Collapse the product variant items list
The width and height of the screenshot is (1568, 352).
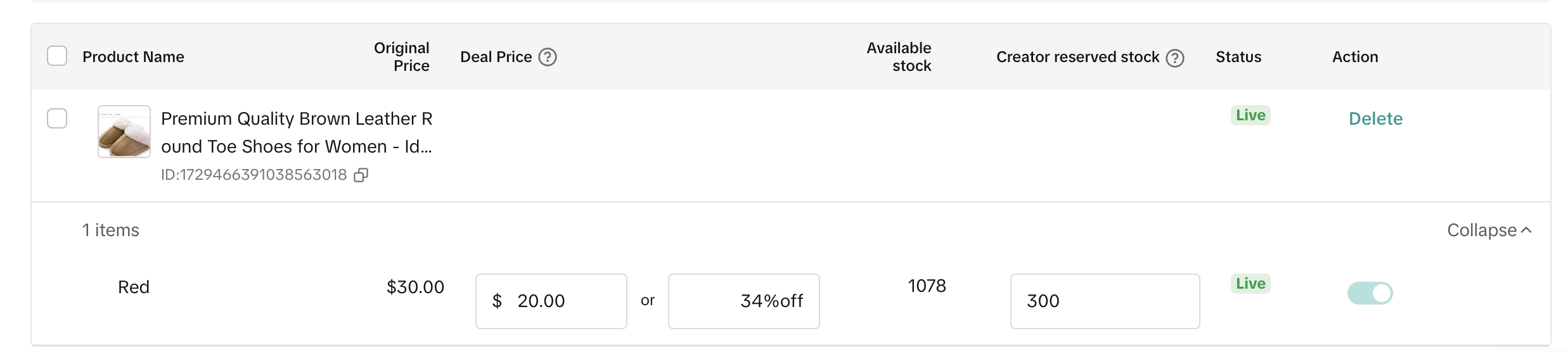coord(1489,230)
